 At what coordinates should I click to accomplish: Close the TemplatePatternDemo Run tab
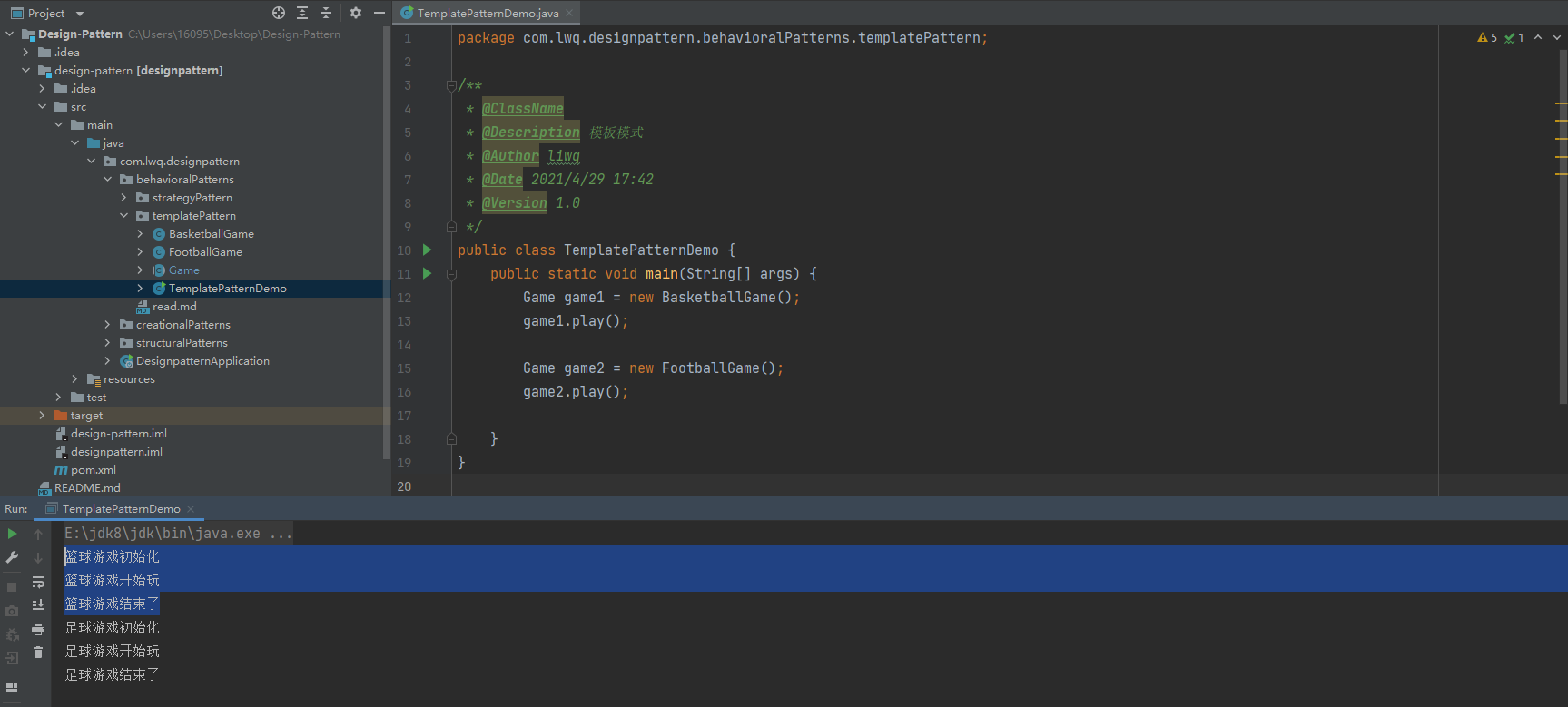click(x=191, y=509)
